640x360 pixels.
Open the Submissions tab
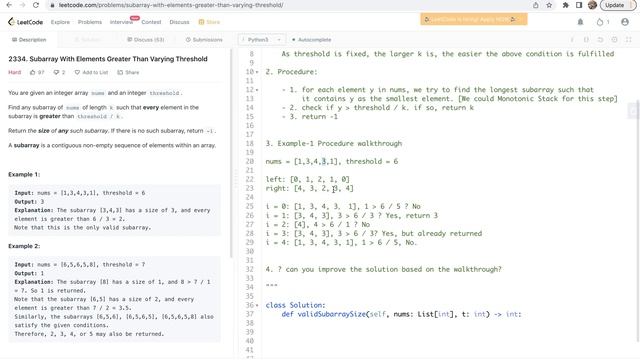pyautogui.click(x=204, y=40)
